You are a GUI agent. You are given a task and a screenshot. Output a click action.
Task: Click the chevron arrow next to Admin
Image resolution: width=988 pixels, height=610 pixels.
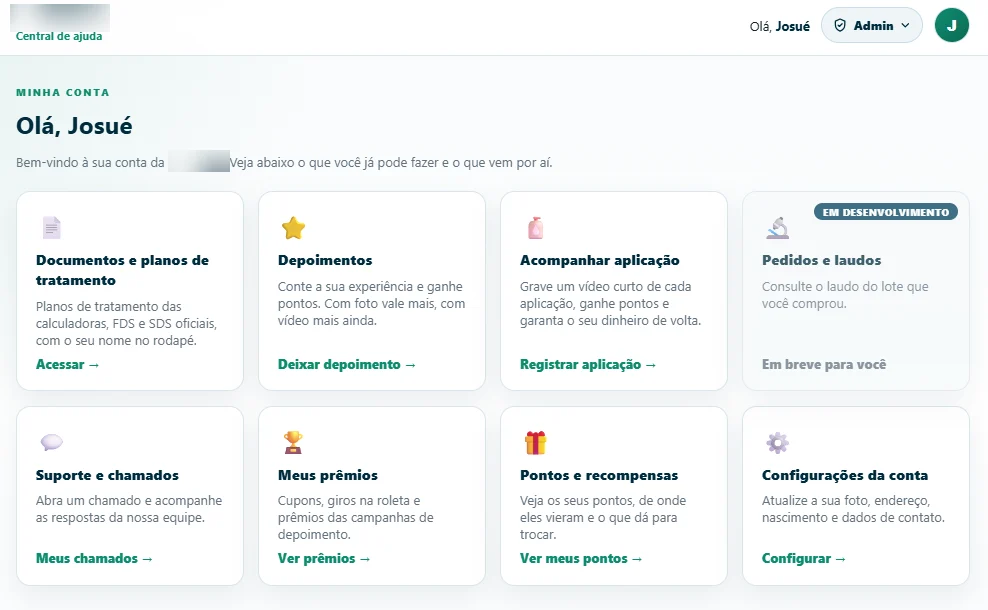(x=905, y=25)
